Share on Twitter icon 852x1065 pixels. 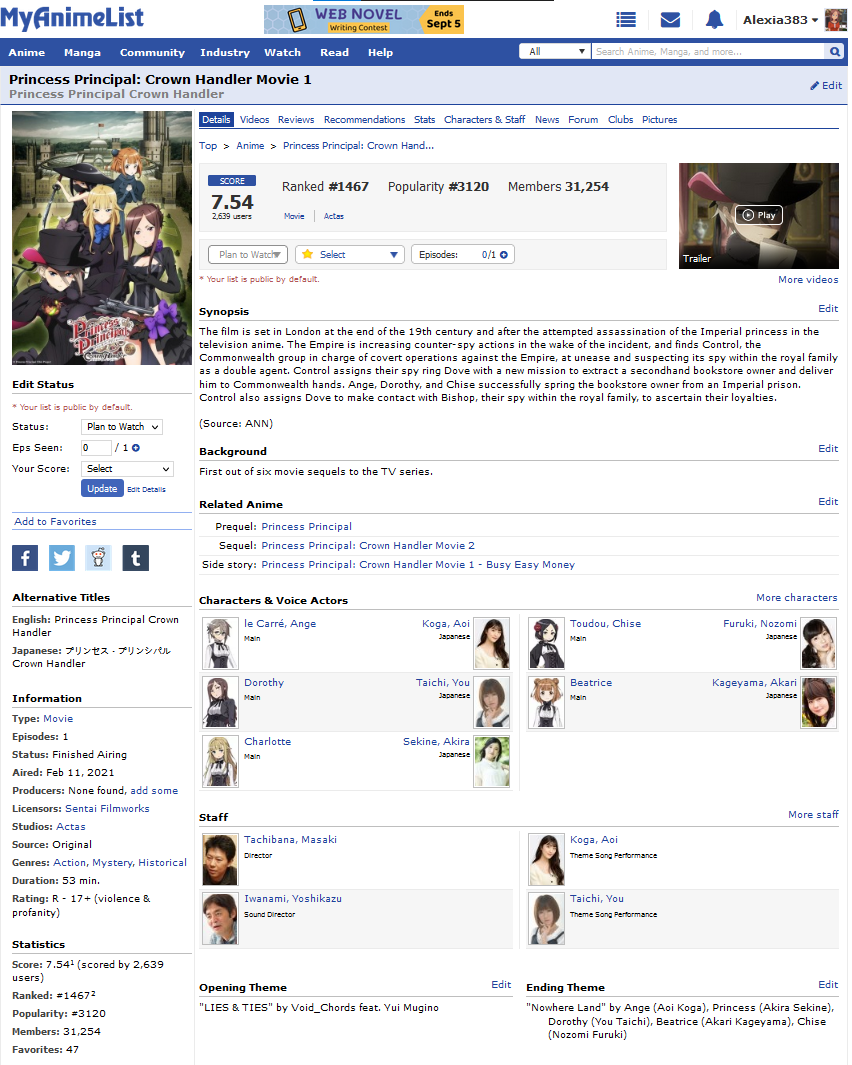pyautogui.click(x=62, y=558)
